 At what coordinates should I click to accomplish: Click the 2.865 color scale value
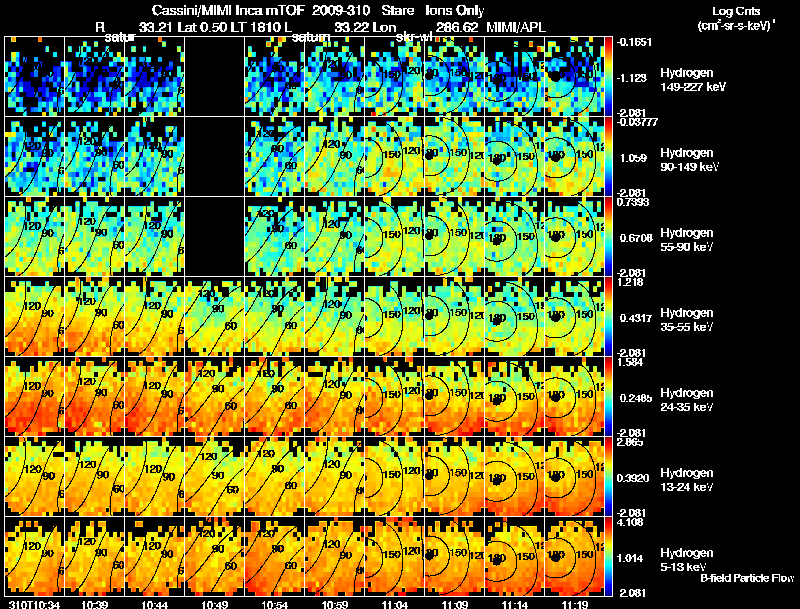click(630, 442)
